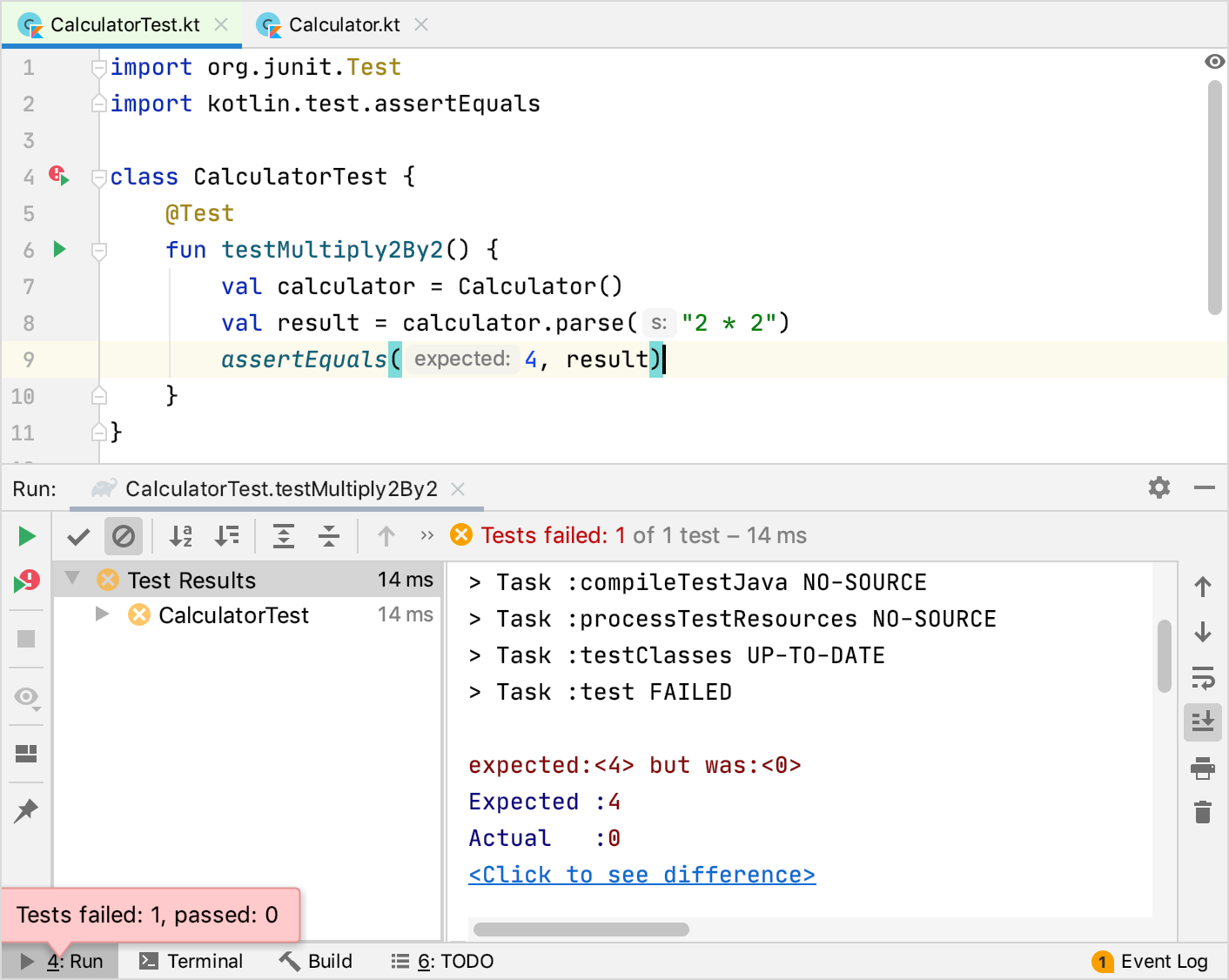This screenshot has height=980, width=1229.
Task: Click the Sort Alphabetically icon
Action: tap(181, 536)
